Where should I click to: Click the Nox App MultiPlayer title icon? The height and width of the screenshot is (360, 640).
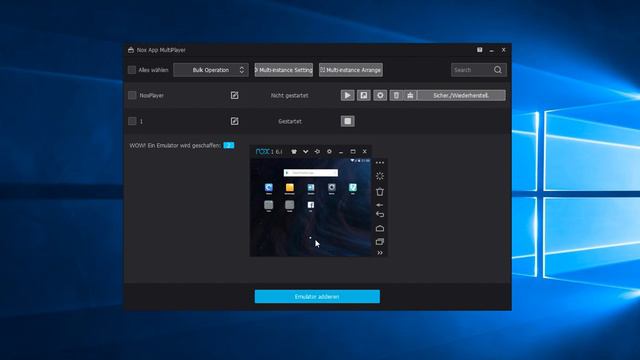pos(131,50)
